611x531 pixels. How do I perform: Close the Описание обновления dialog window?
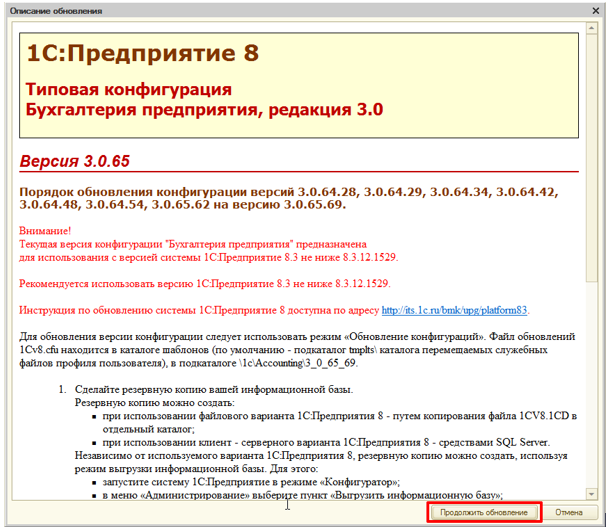596,10
